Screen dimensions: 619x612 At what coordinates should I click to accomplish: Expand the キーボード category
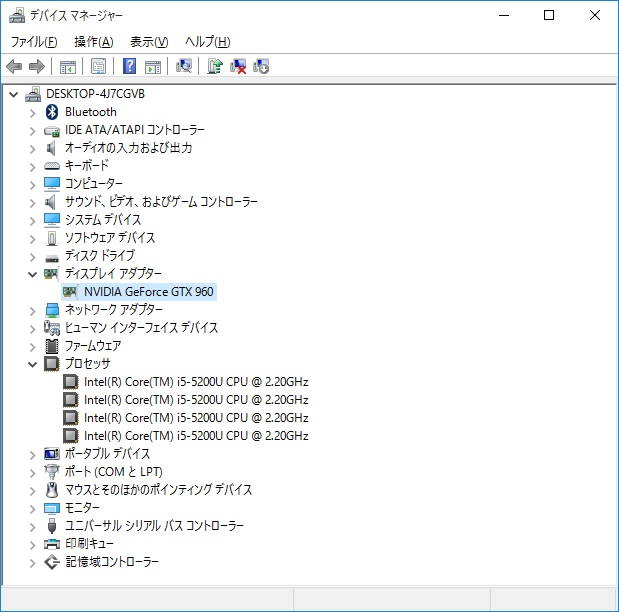(x=33, y=166)
